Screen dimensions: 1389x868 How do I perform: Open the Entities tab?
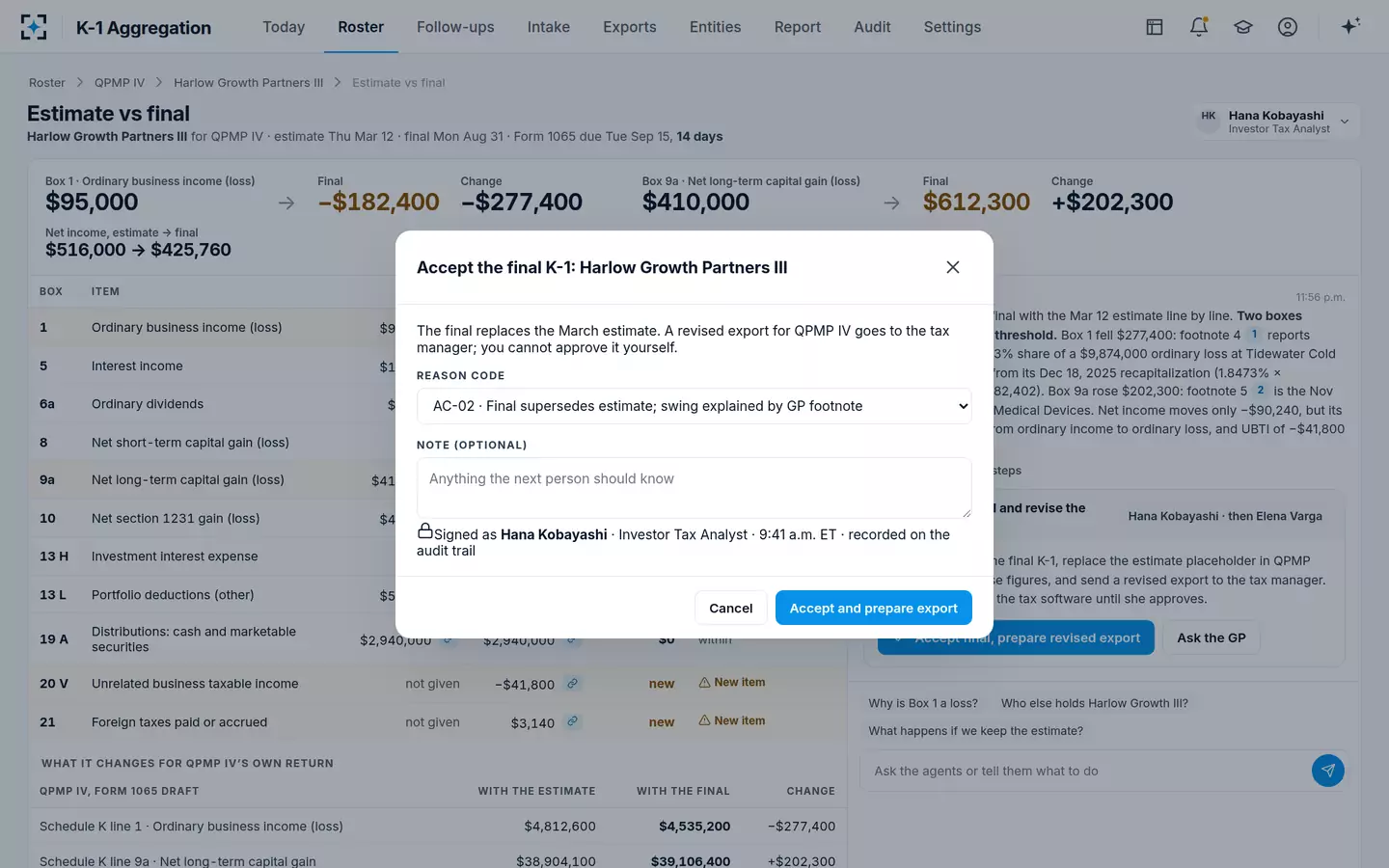point(716,27)
